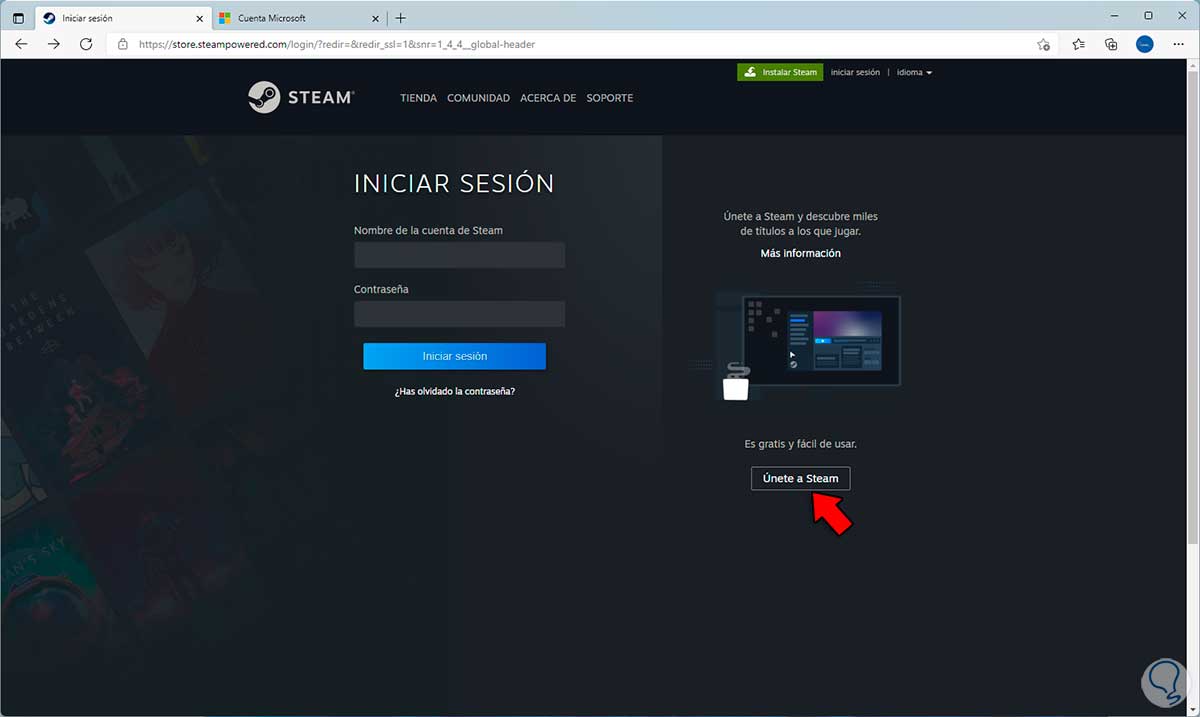Add page to favorites star icon
This screenshot has height=717, width=1200.
(1043, 44)
